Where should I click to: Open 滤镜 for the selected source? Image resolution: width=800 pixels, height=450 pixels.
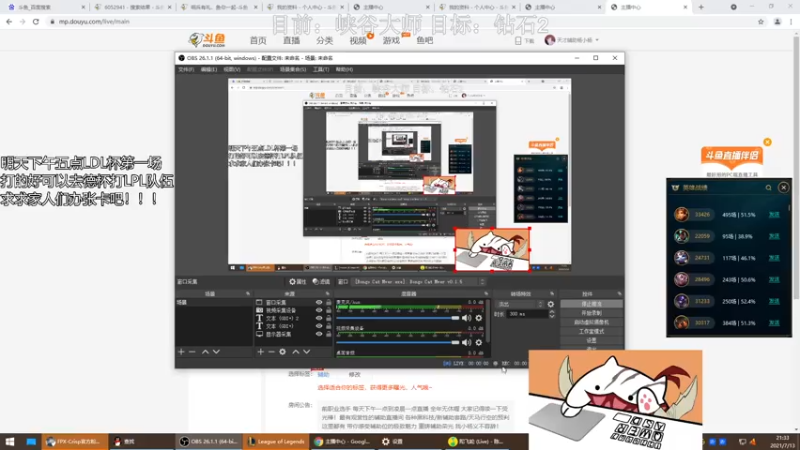321,282
